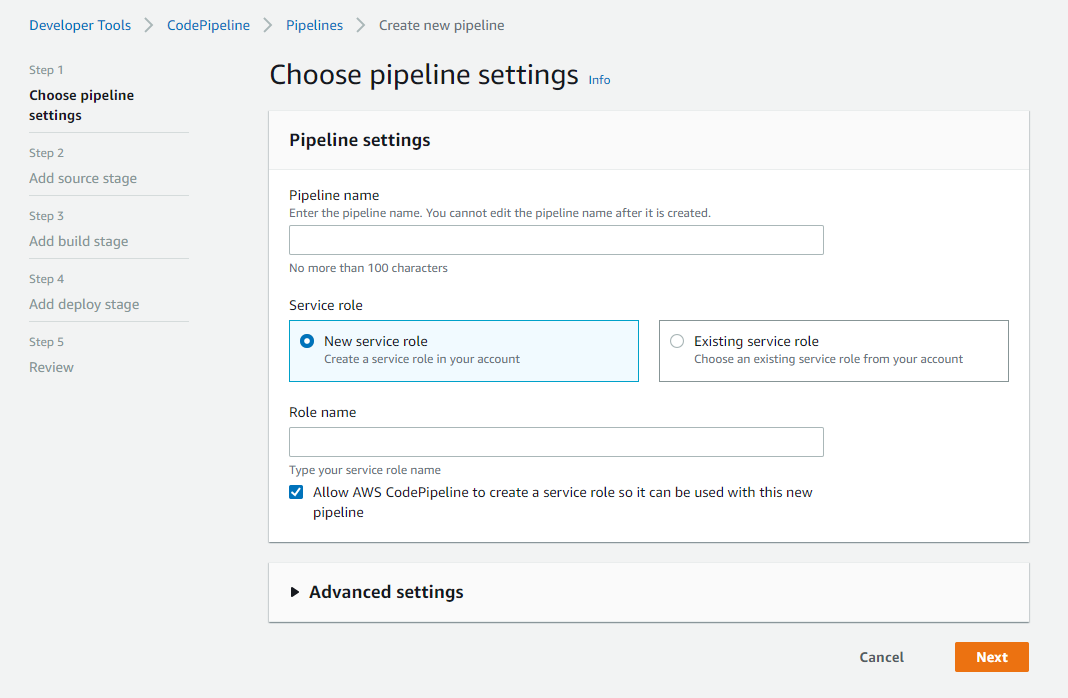Click the Role name input field
The width and height of the screenshot is (1068, 698).
[556, 442]
